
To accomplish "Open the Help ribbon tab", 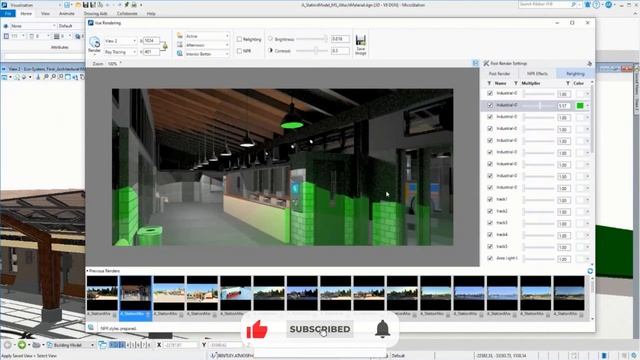I will tap(151, 13).
